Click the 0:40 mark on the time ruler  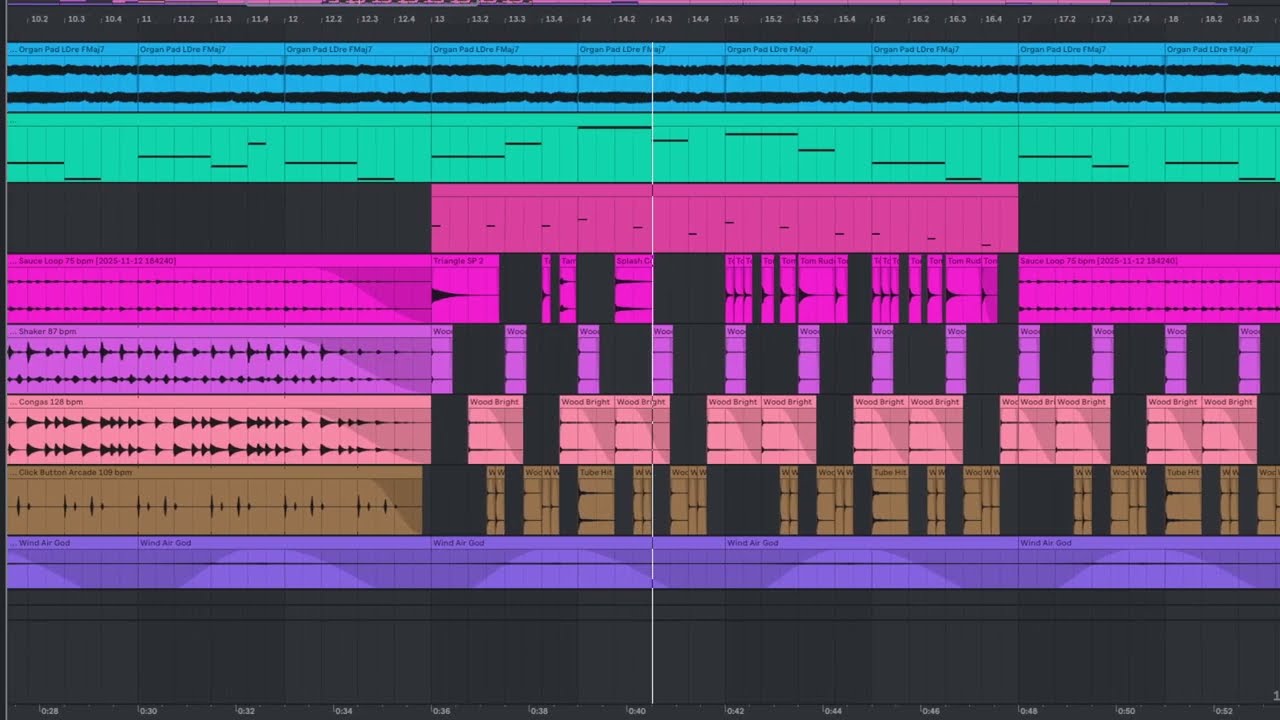(636, 711)
